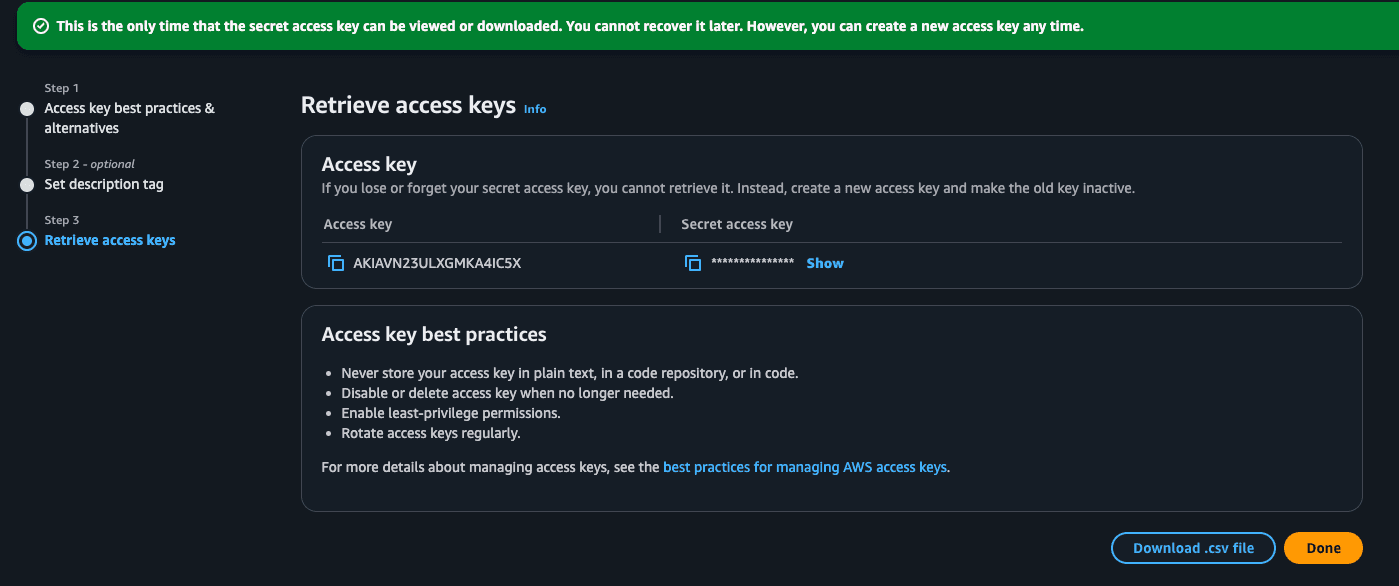This screenshot has width=1399, height=586.
Task: Click the Step 1 circle indicator
Action: pyautogui.click(x=27, y=109)
